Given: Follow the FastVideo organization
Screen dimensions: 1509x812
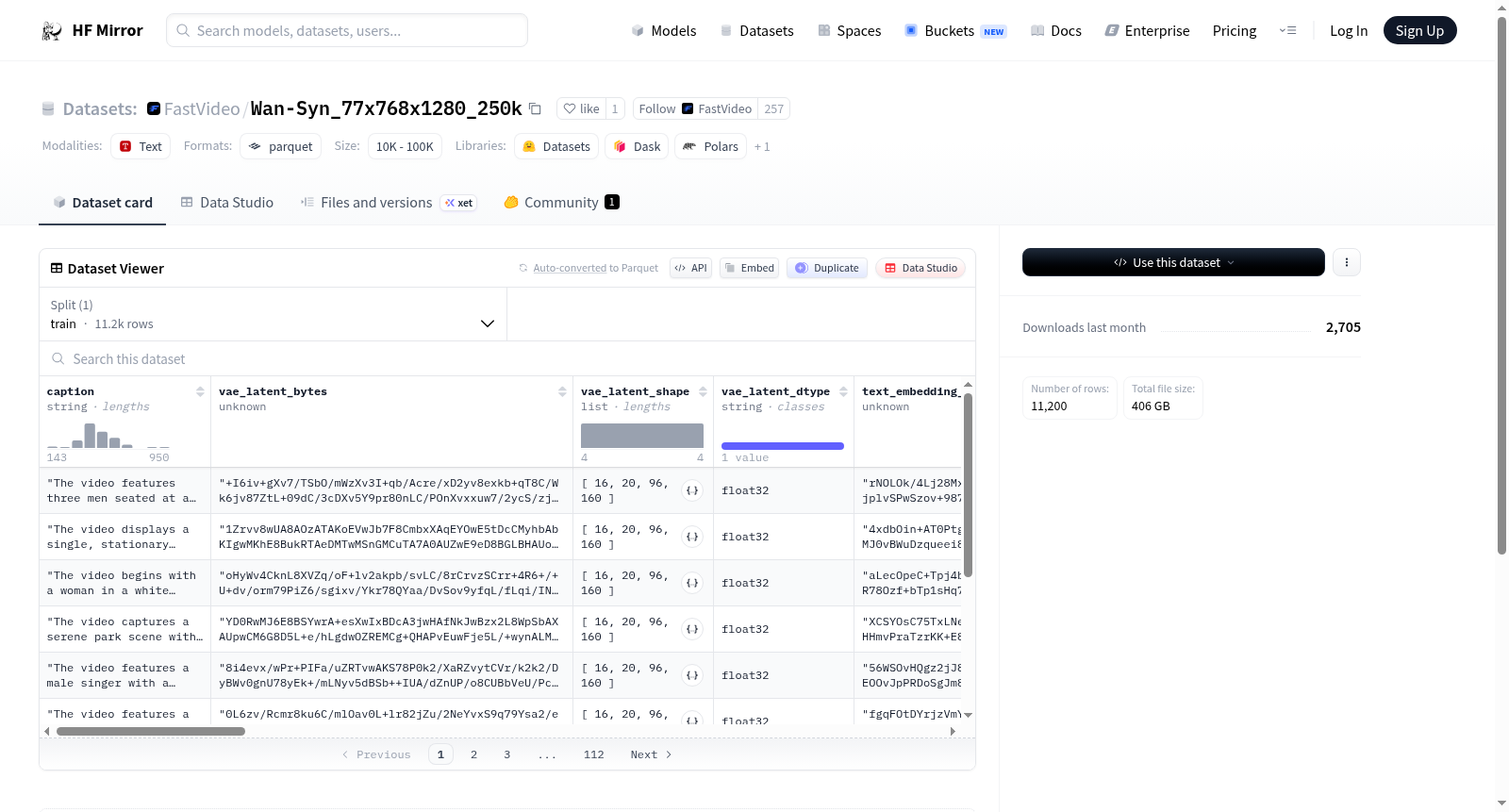Looking at the screenshot, I should pyautogui.click(x=695, y=108).
